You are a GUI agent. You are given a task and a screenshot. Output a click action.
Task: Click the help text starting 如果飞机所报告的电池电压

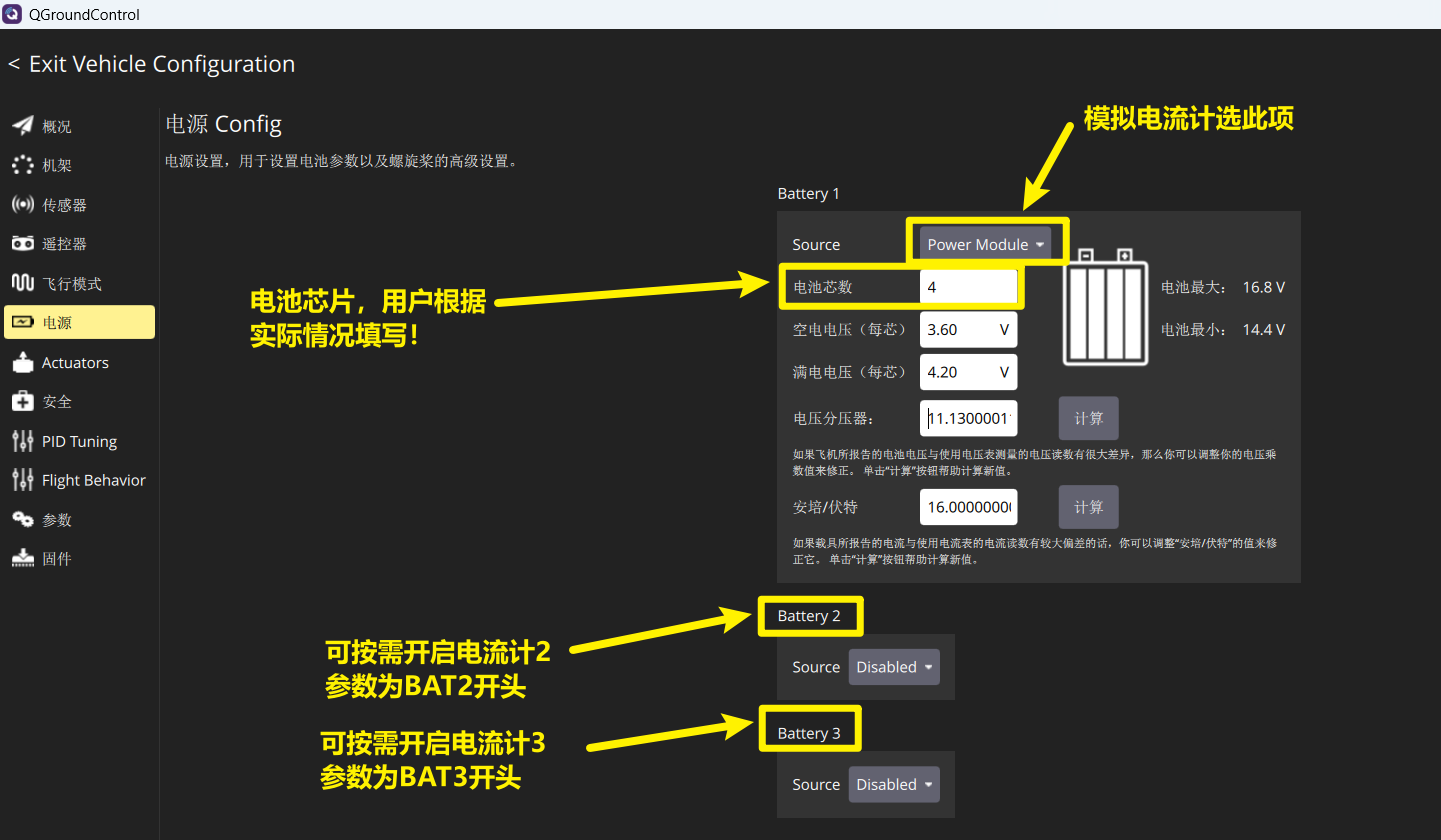(1034, 462)
